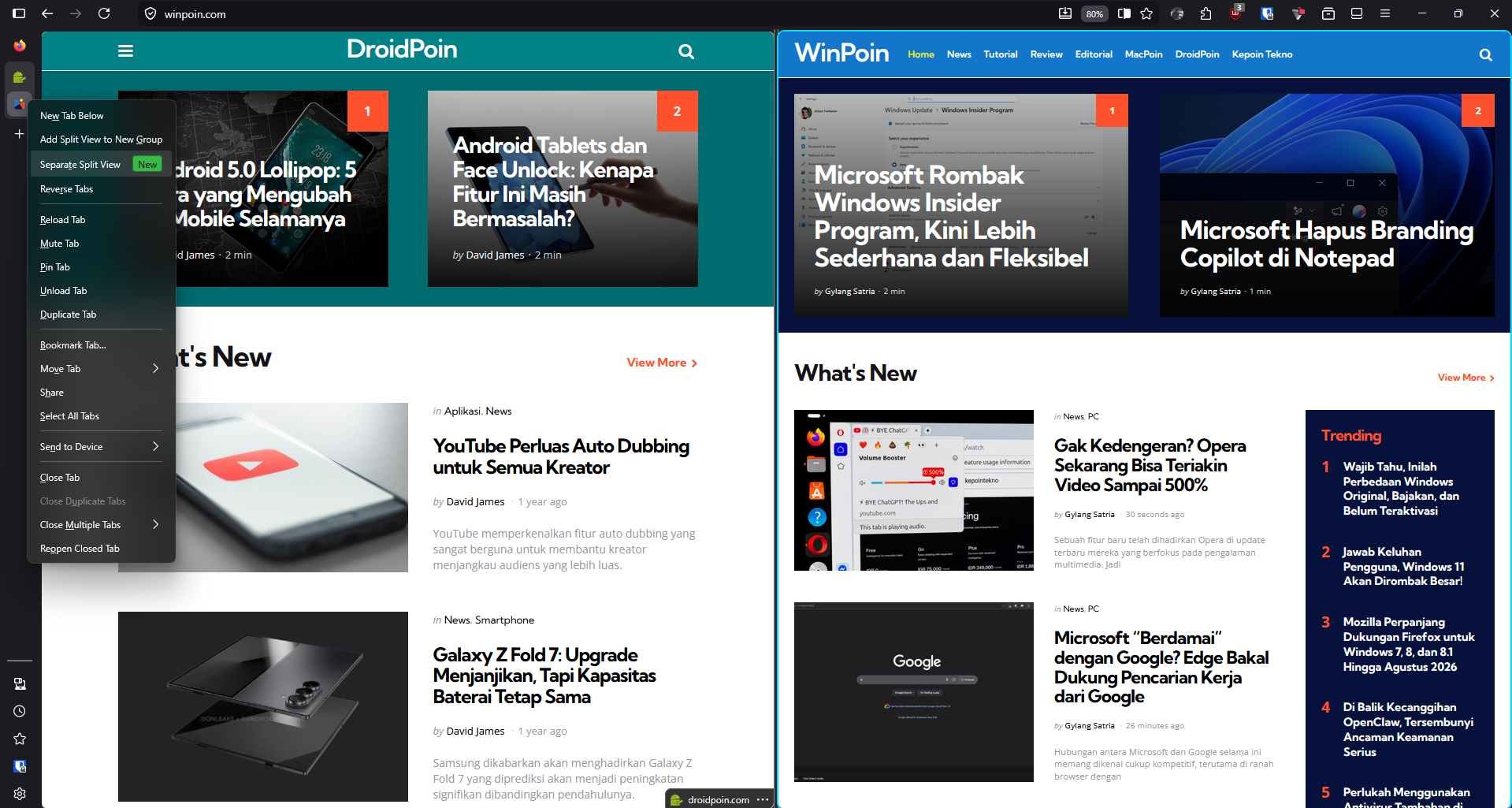Reset the 80% zoom level indicator

(x=1094, y=14)
